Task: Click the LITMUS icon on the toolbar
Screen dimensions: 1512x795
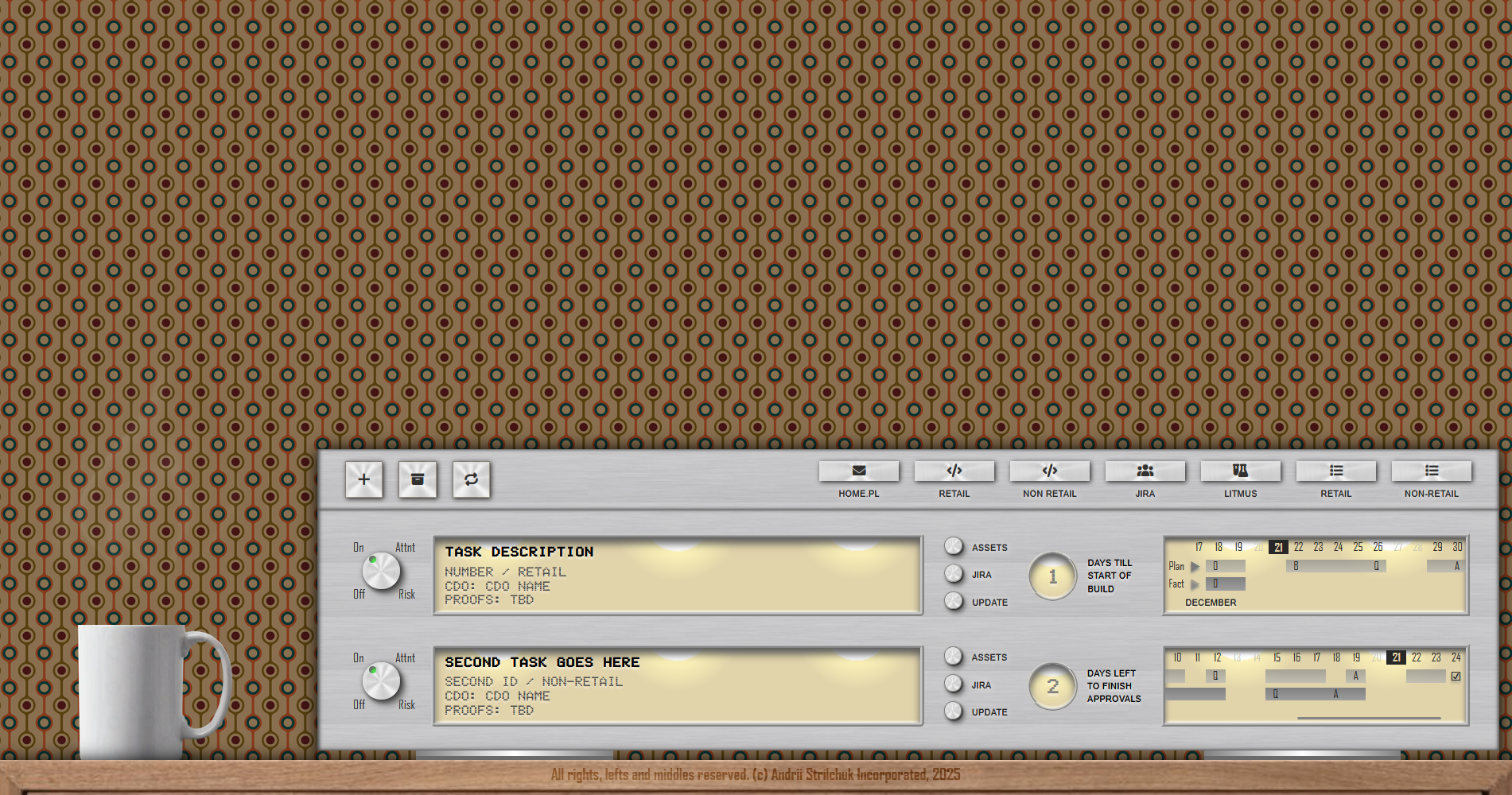Action: coord(1241,471)
